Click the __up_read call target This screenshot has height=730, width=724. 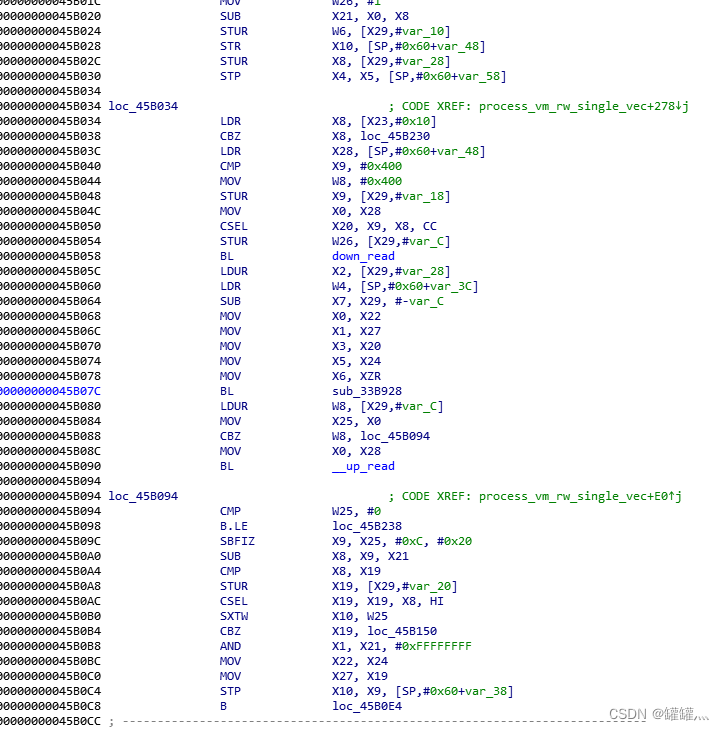363,466
